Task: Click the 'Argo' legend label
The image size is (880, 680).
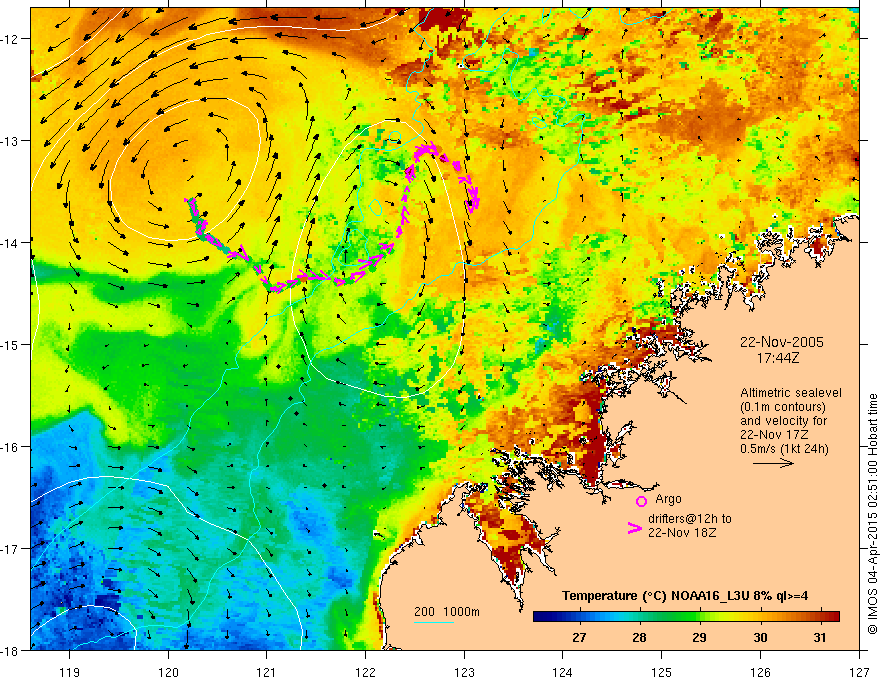Action: point(668,499)
